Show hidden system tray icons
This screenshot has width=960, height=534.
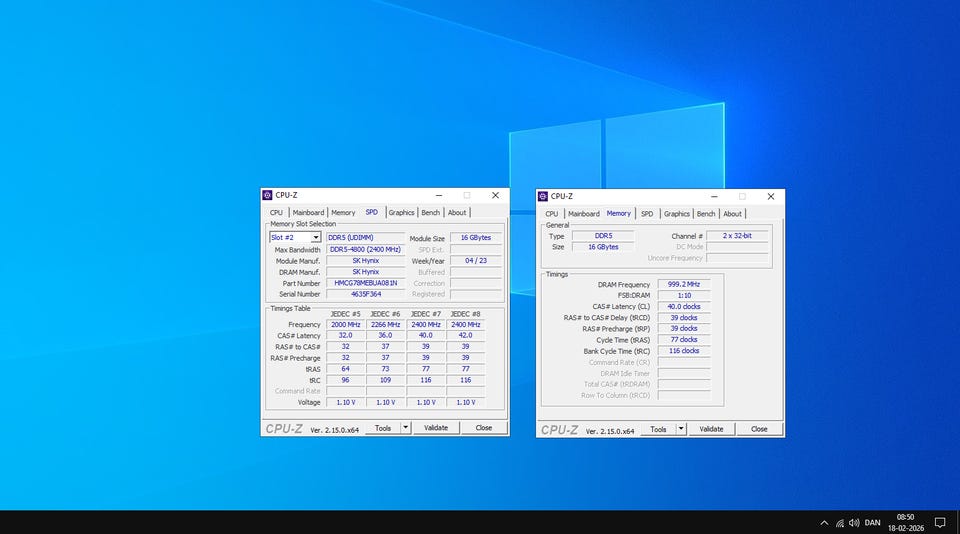click(824, 522)
